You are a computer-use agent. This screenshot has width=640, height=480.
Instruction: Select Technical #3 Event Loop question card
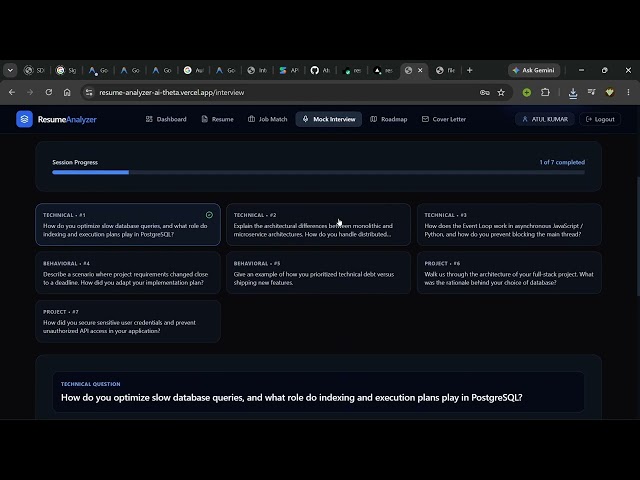(509, 224)
